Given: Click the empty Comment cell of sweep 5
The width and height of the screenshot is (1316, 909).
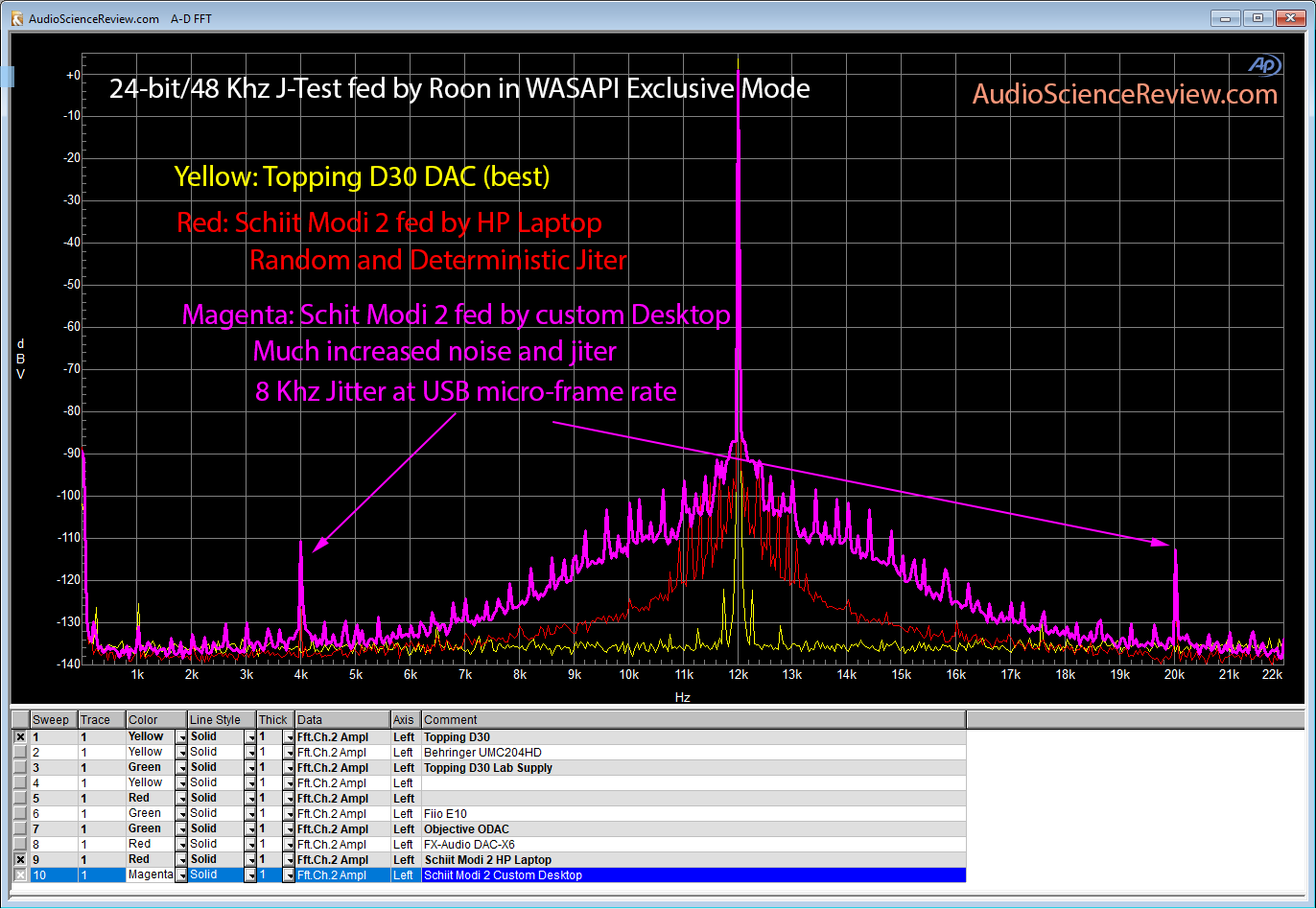Looking at the screenshot, I should click(693, 798).
